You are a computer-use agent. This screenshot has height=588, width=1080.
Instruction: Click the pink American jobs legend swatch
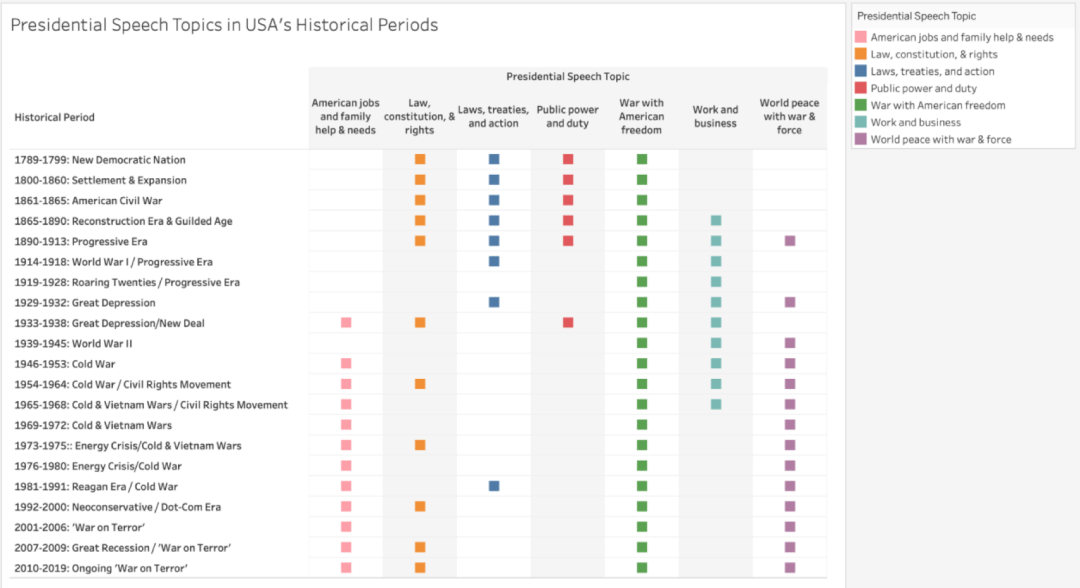pos(860,37)
